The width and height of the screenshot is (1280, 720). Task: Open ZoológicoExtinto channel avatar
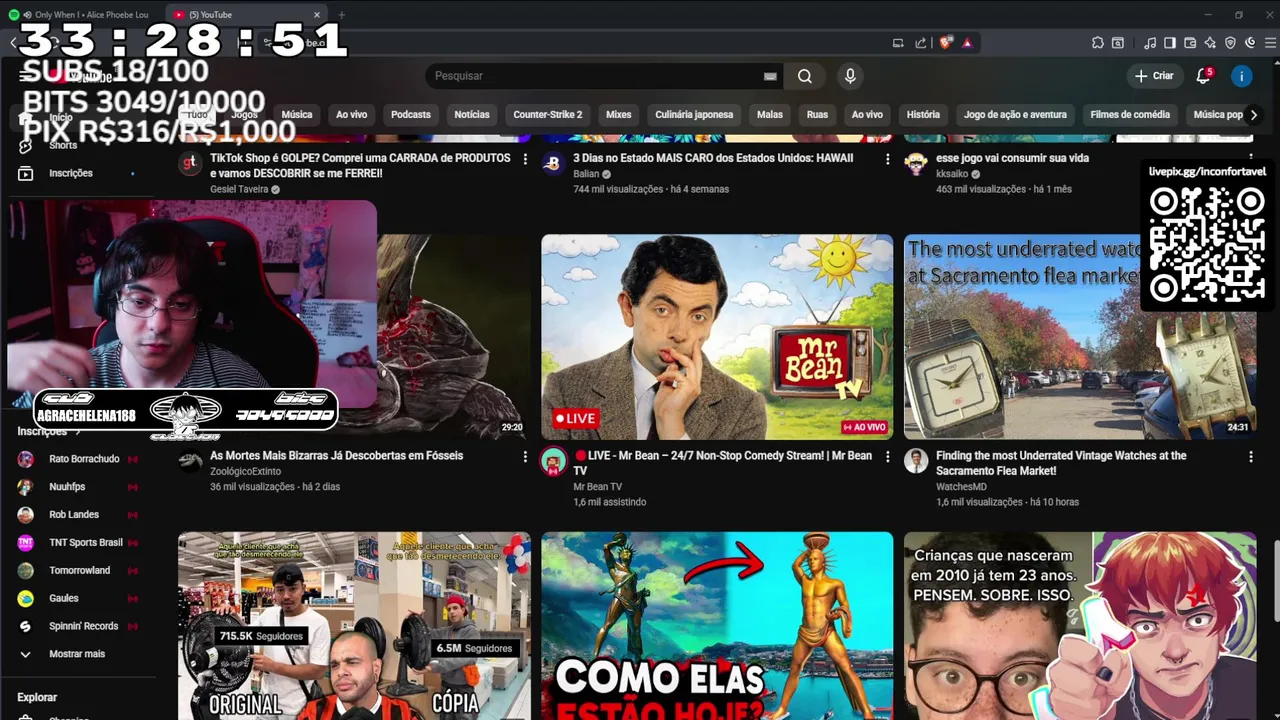(x=190, y=461)
